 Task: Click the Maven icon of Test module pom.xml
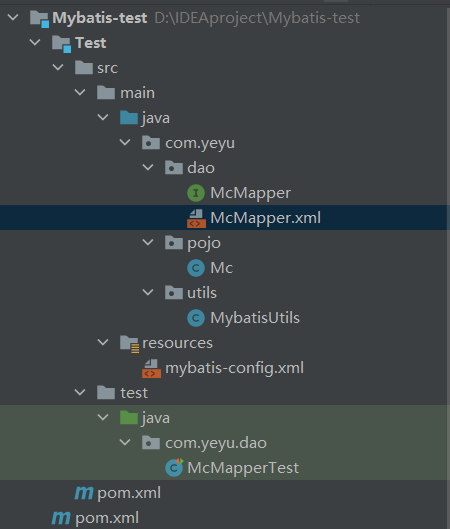tap(84, 493)
